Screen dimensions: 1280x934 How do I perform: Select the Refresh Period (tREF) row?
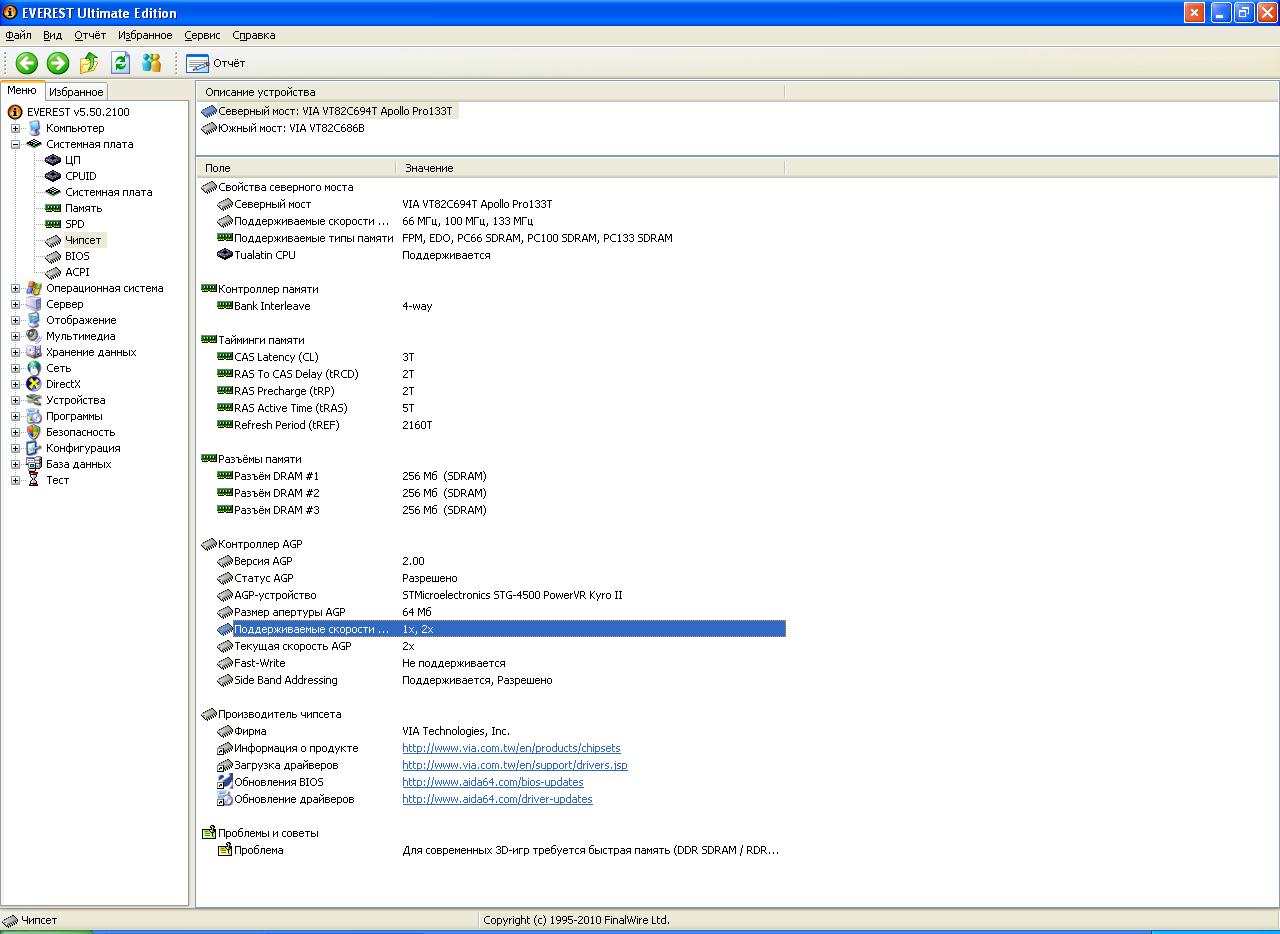(491, 425)
